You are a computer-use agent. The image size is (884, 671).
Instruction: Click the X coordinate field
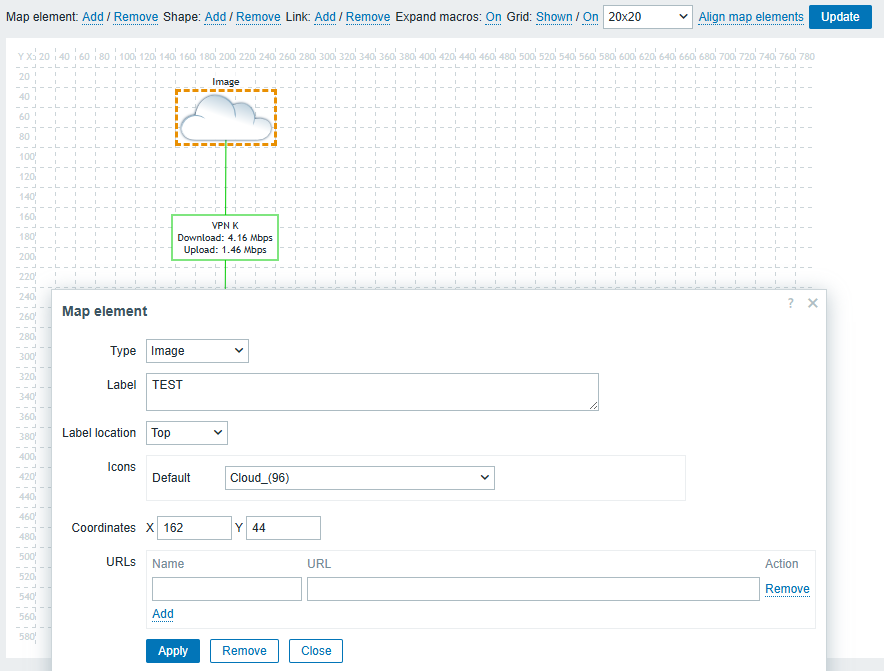(194, 528)
